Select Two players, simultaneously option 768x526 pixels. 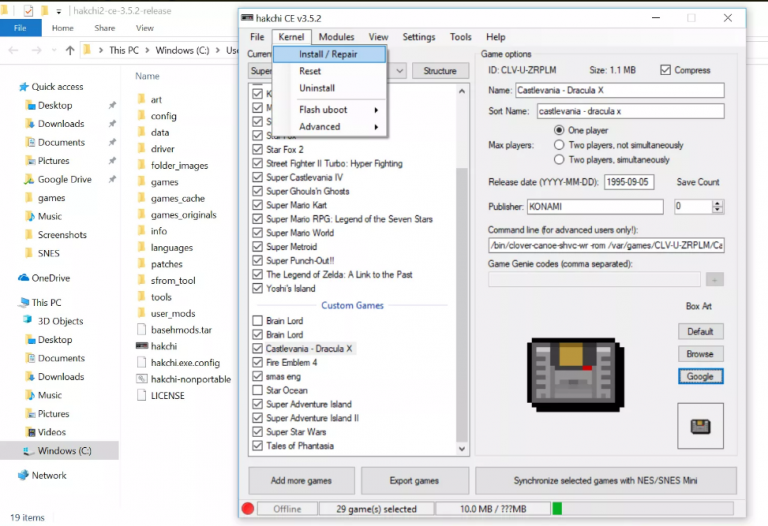(559, 159)
